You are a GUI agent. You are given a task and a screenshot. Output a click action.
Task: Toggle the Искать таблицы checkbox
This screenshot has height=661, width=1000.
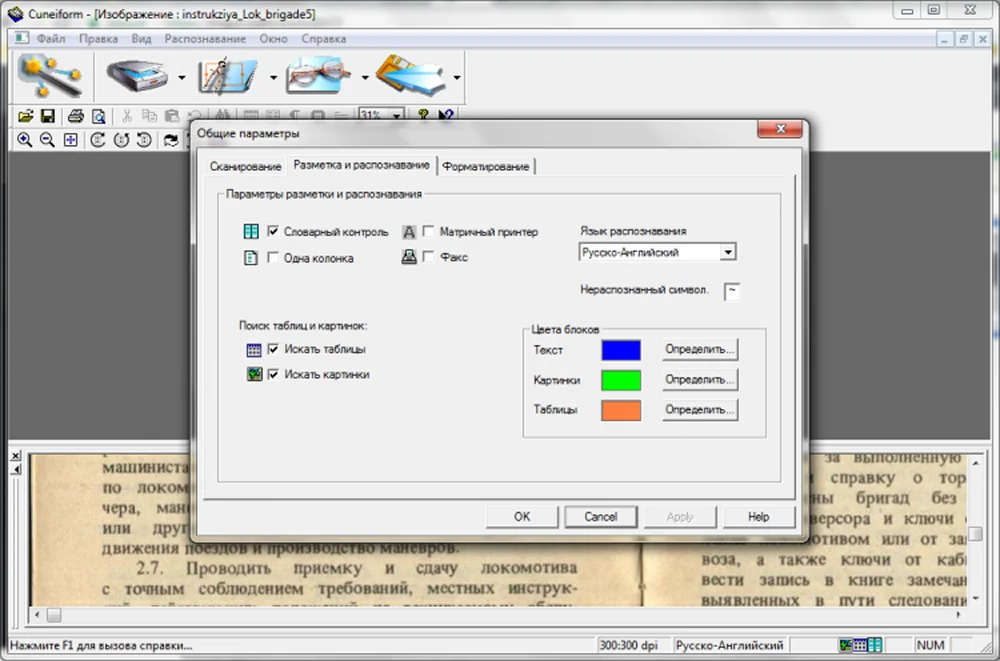click(273, 348)
